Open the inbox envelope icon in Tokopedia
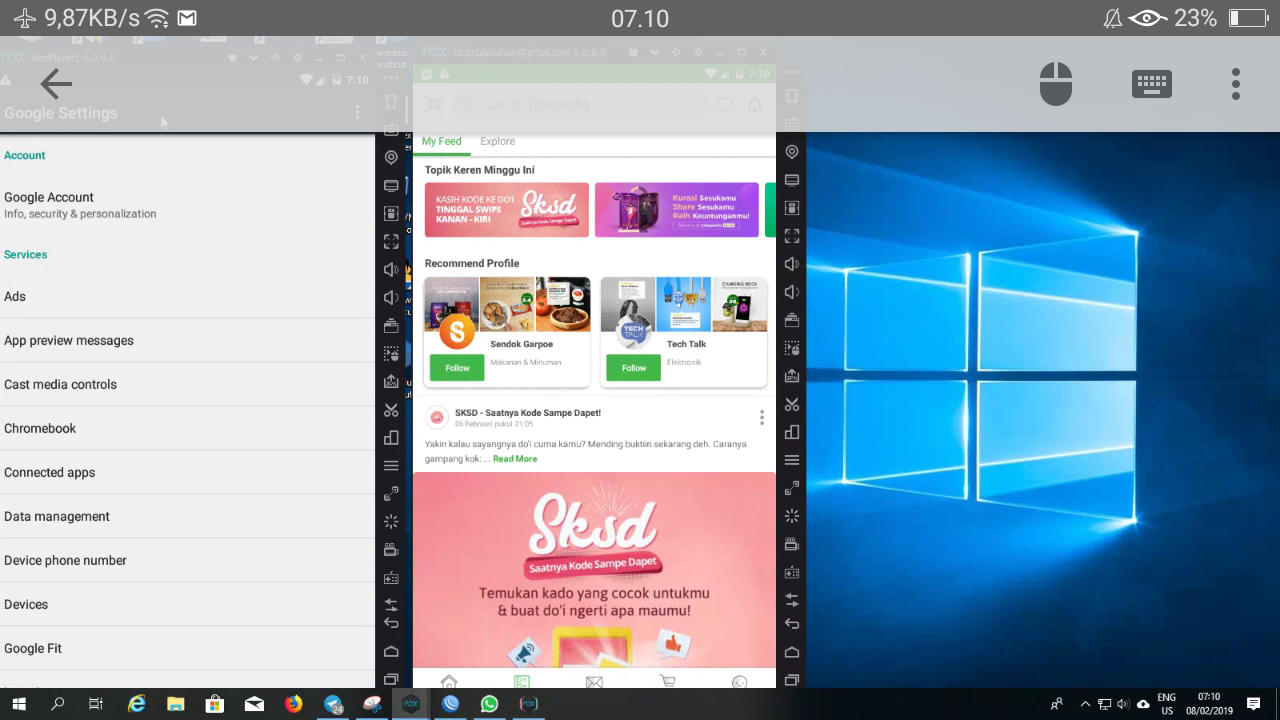Viewport: 1280px width, 720px height. point(594,681)
